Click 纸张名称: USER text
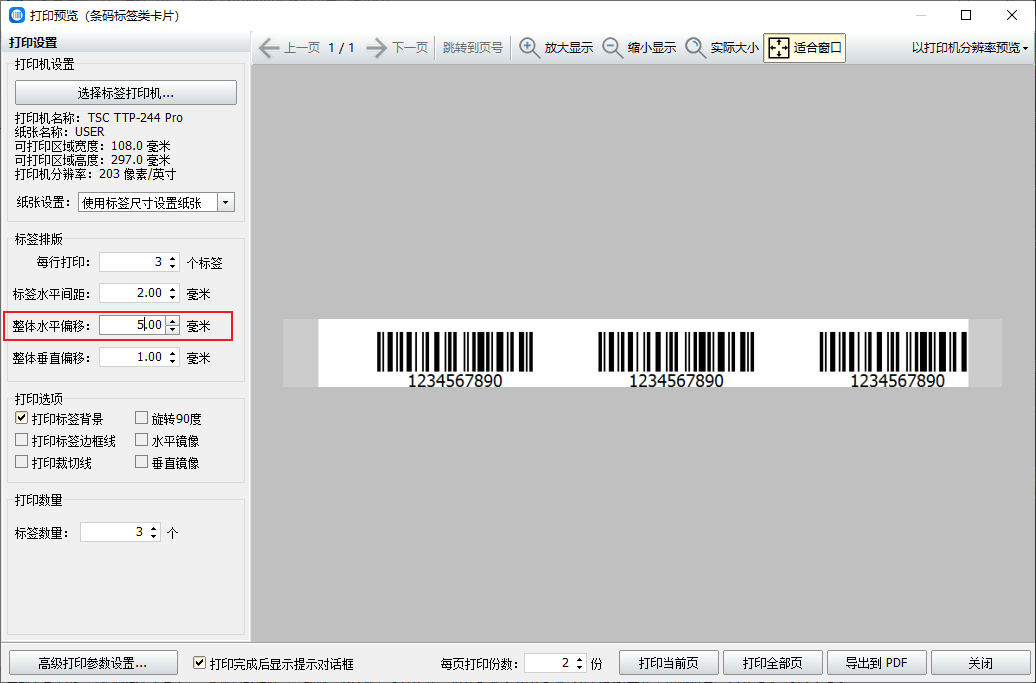The image size is (1036, 683). [59, 131]
